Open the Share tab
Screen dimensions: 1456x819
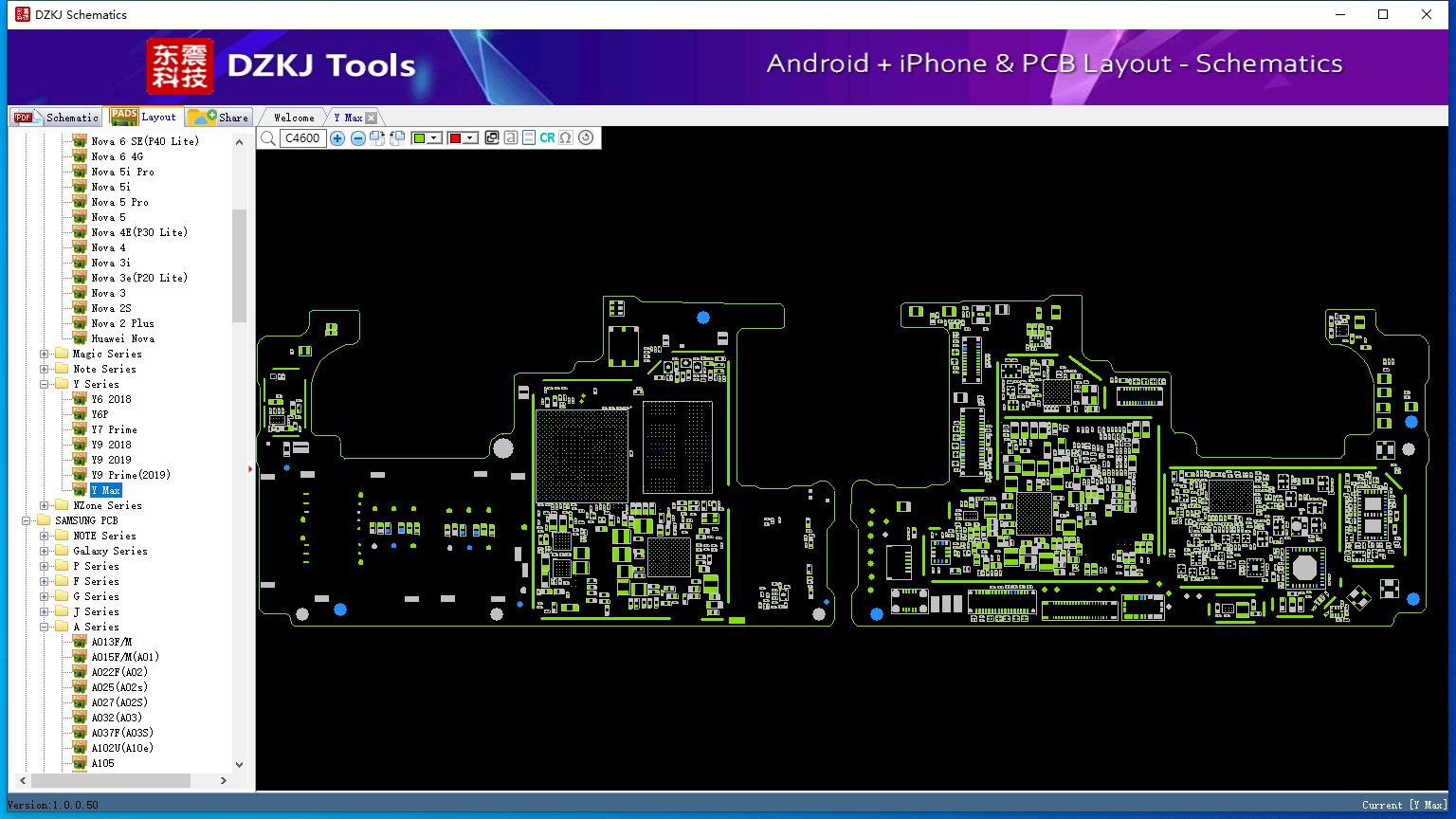pos(218,118)
